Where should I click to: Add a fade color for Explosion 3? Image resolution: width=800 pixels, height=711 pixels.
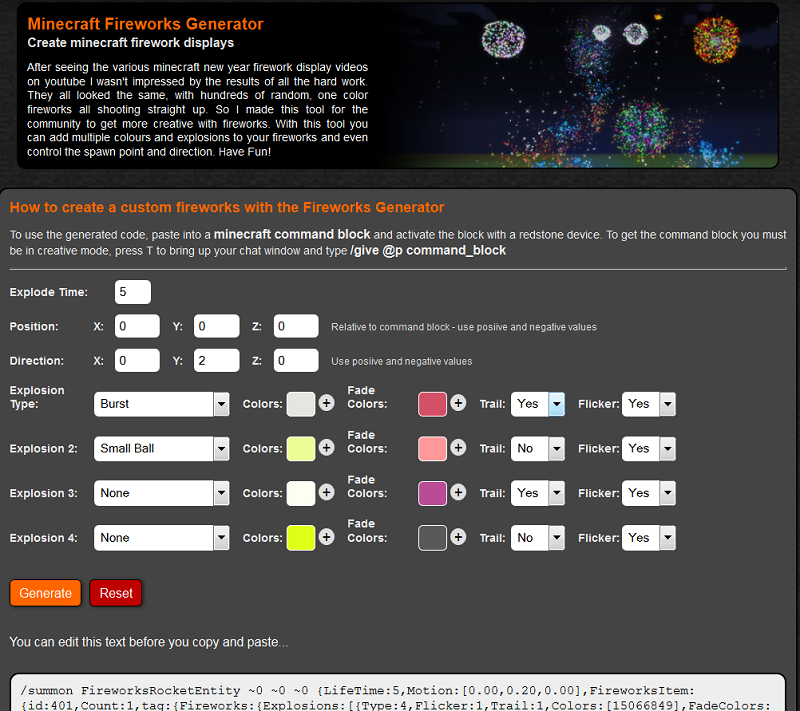pos(458,492)
